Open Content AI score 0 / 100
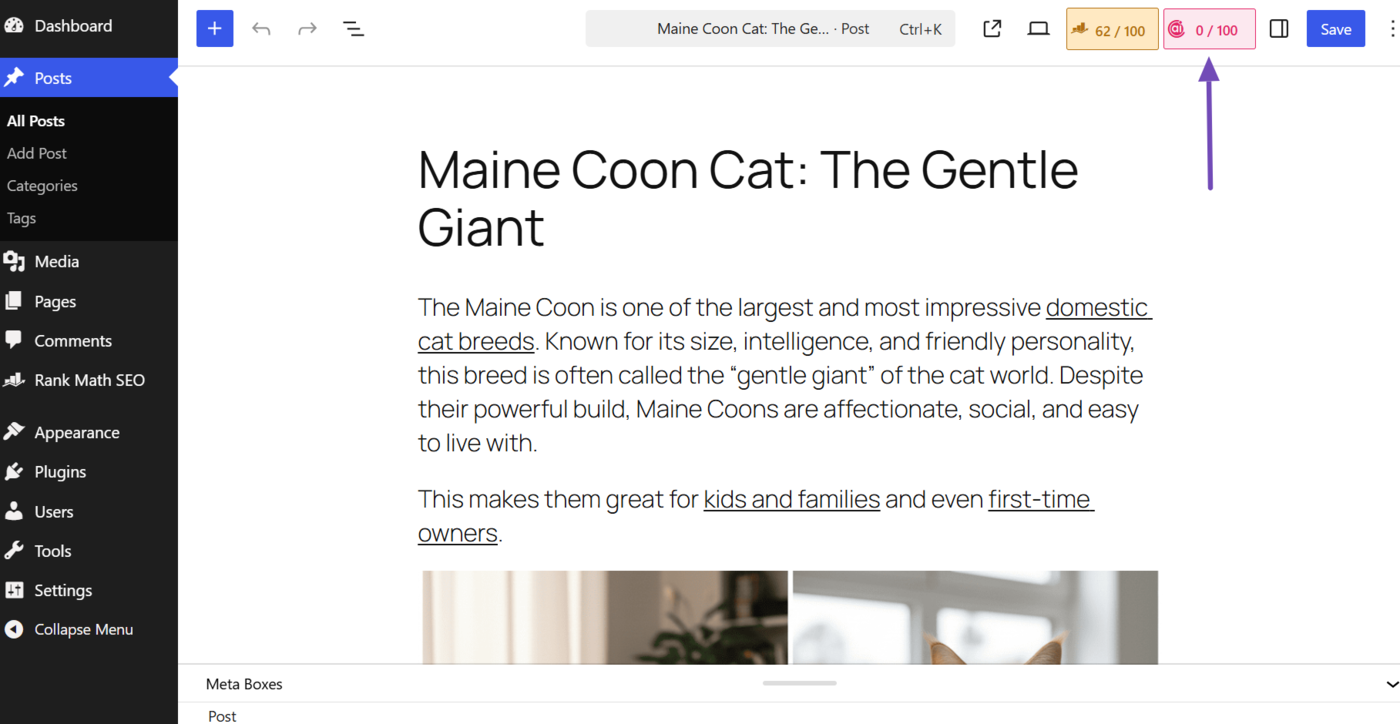This screenshot has width=1400, height=724. [1209, 29]
